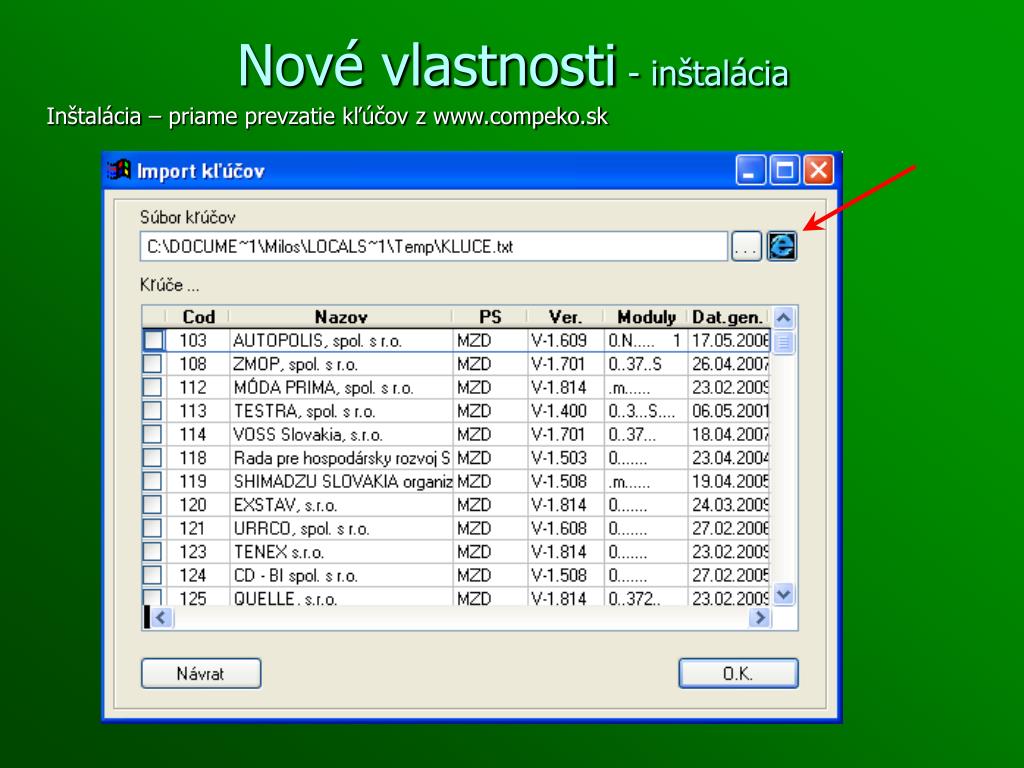1024x768 pixels.
Task: Tick the SHIMADZU SLOVAKIA row 119 checkbox
Action: pyautogui.click(x=153, y=481)
